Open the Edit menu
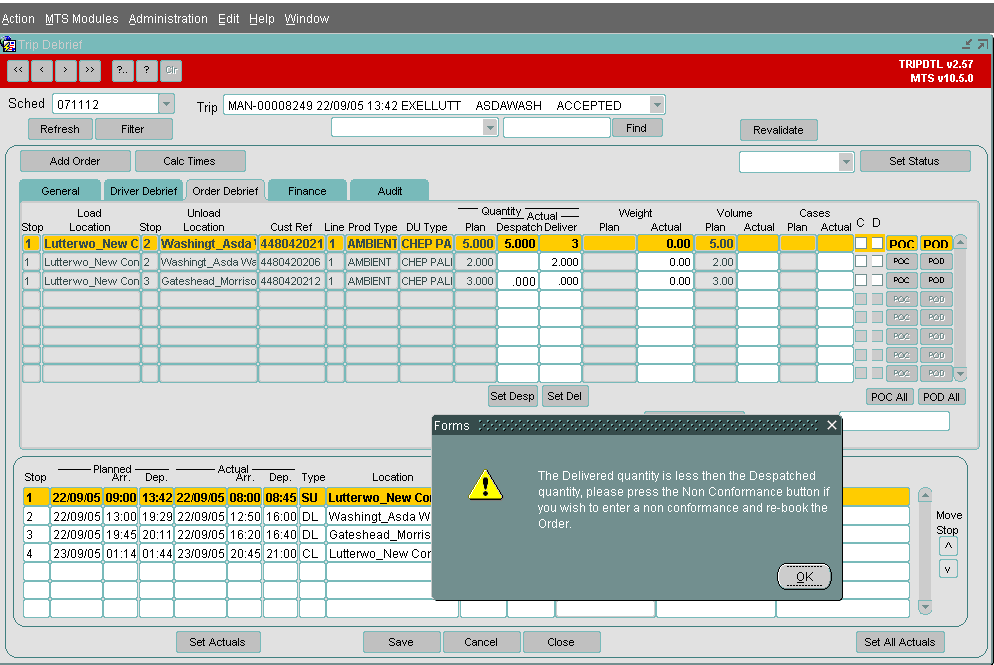The height and width of the screenshot is (665, 994). 228,19
